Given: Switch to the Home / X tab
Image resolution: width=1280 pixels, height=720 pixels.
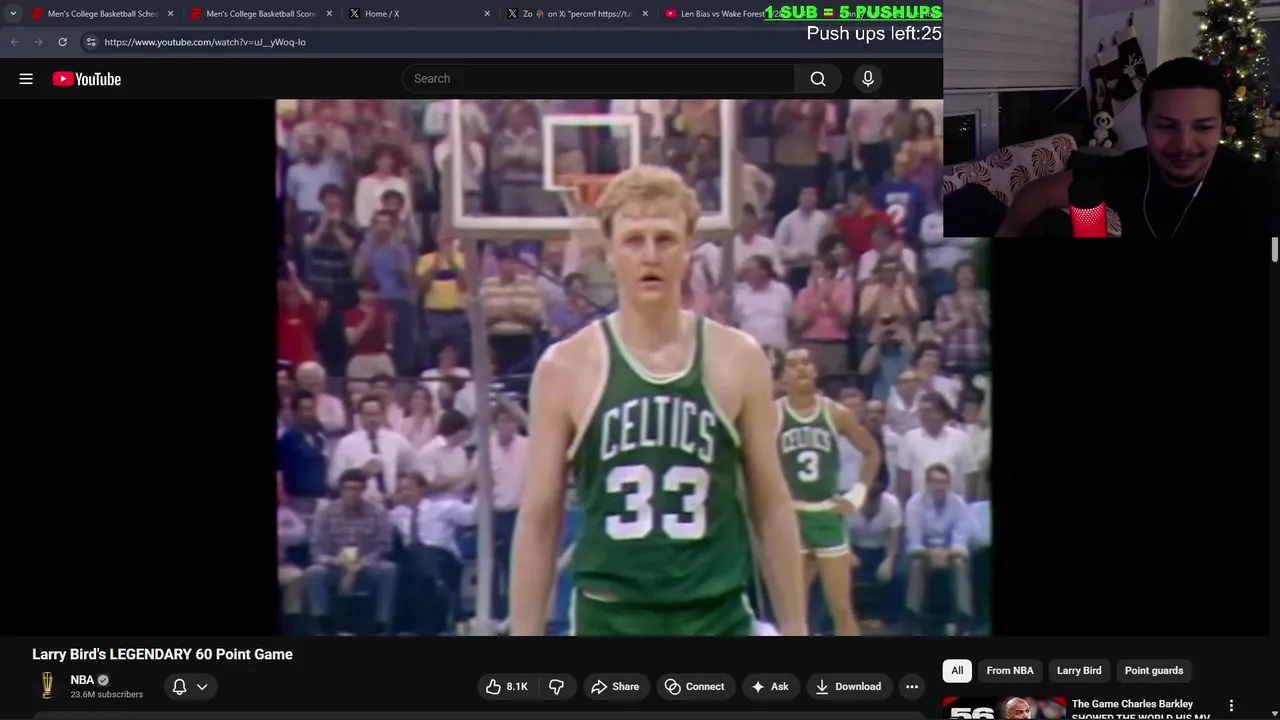Looking at the screenshot, I should click(420, 14).
